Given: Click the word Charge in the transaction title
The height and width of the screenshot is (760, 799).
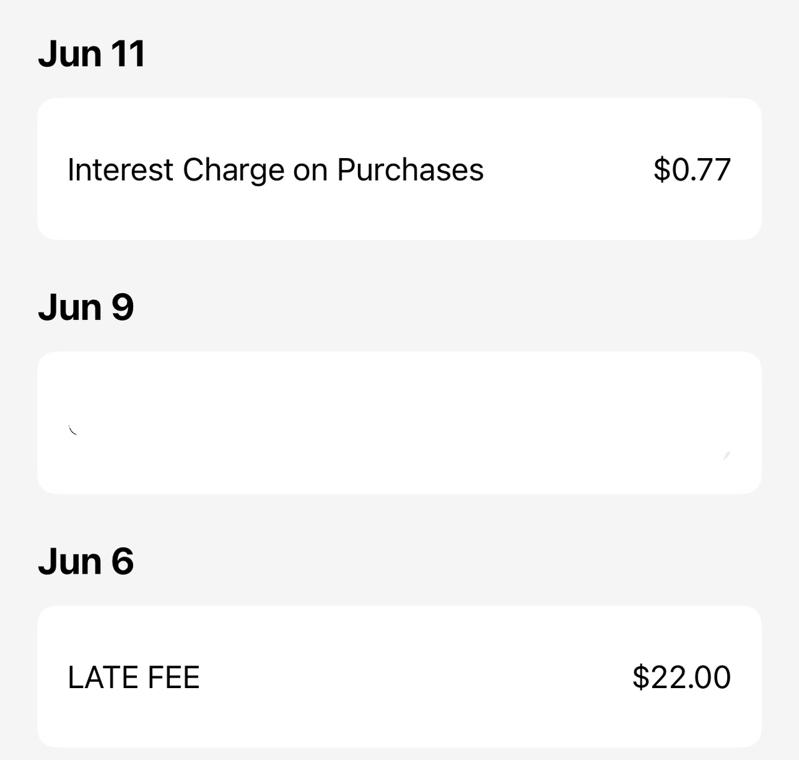Looking at the screenshot, I should [x=233, y=170].
